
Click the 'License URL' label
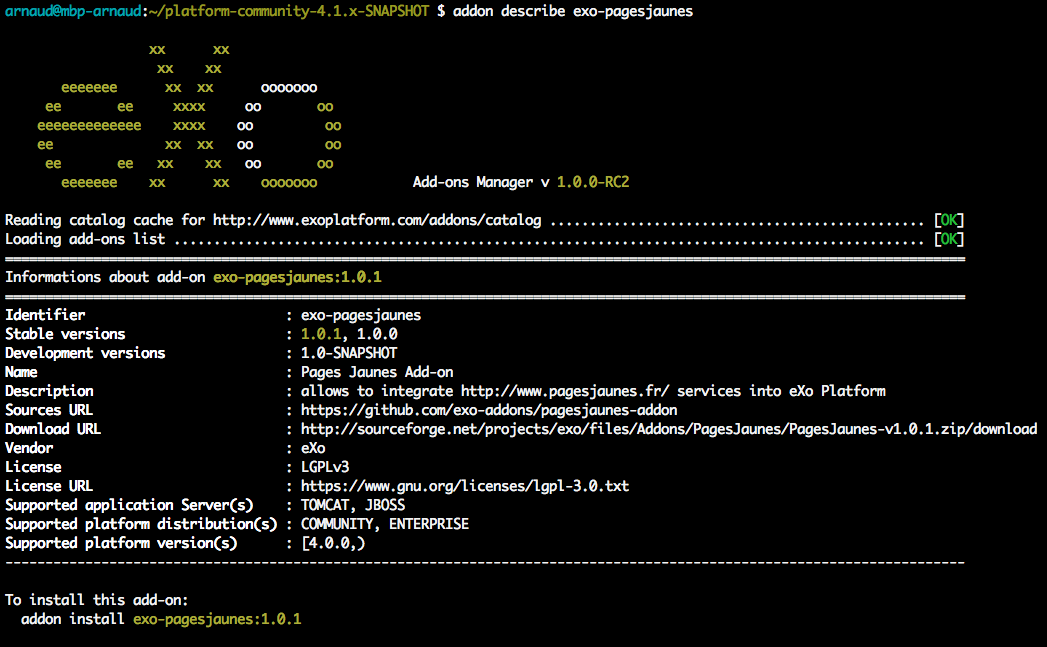(x=49, y=486)
